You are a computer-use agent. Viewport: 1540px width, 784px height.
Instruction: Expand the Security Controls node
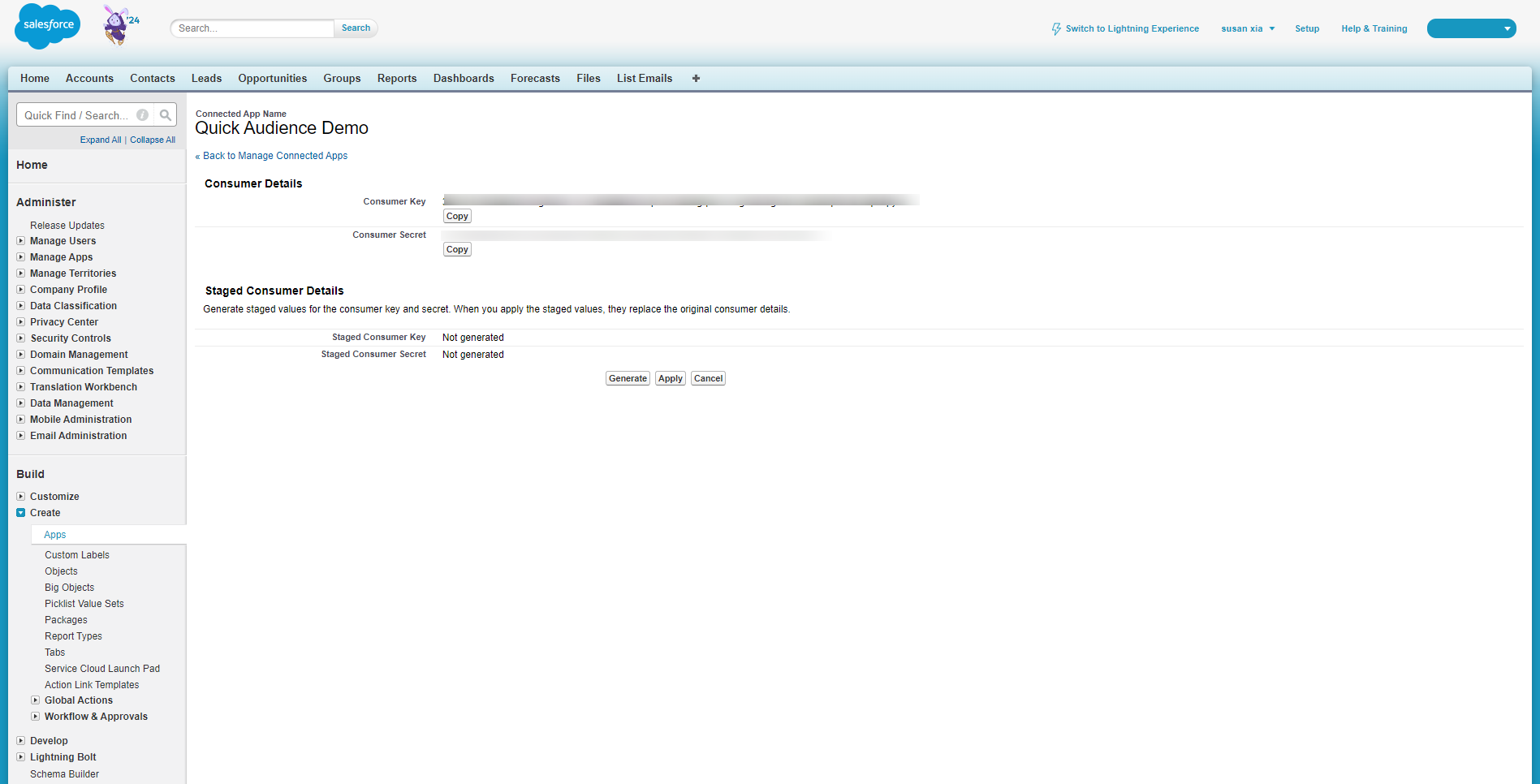point(21,338)
